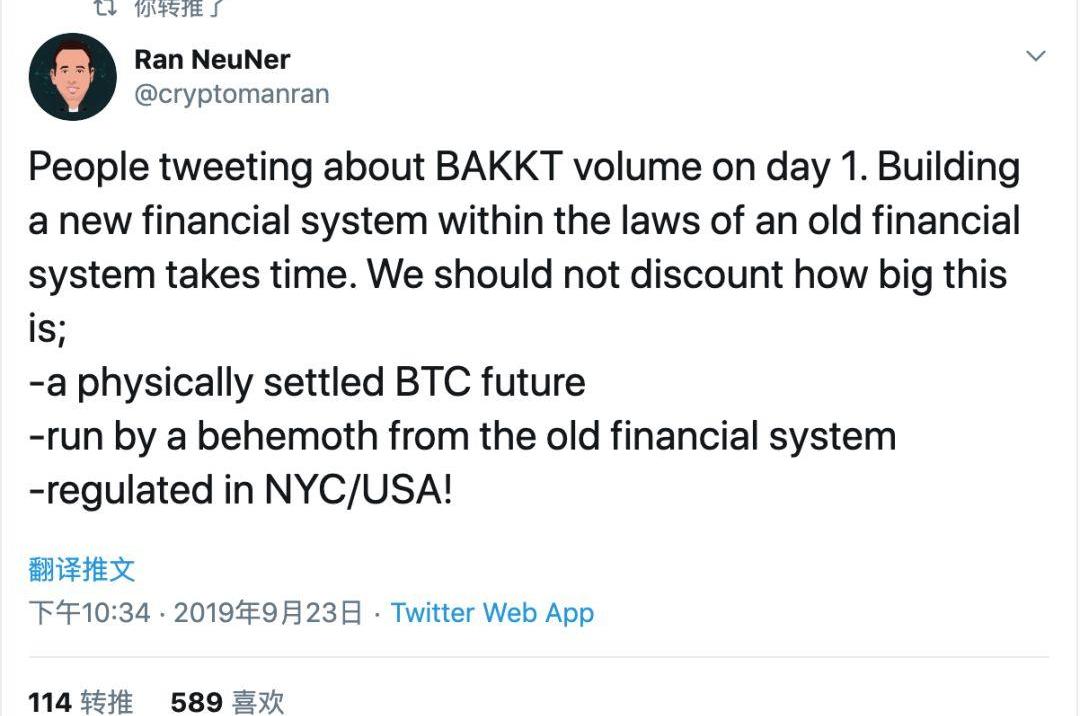Click the line 'run by a behemoth'

coord(460,437)
